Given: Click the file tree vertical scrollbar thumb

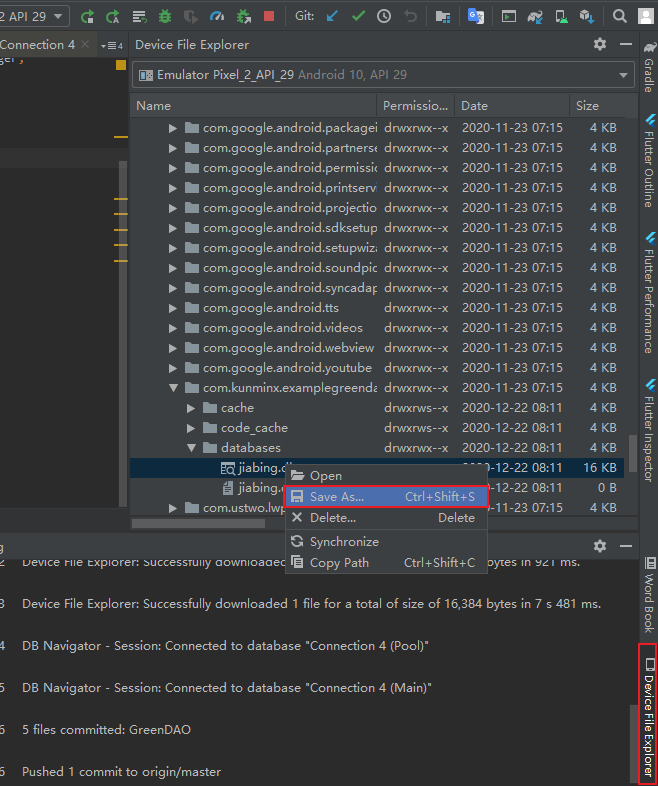Looking at the screenshot, I should pos(633,453).
